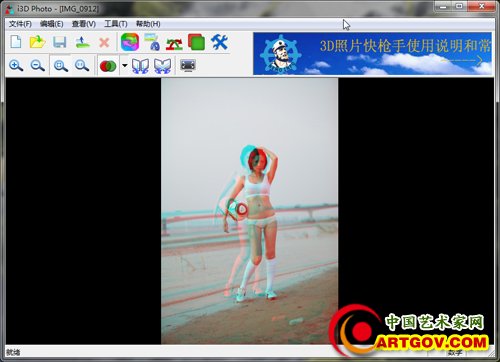The height and width of the screenshot is (362, 500).
Task: Open the 工具(T) menu
Action: click(116, 24)
